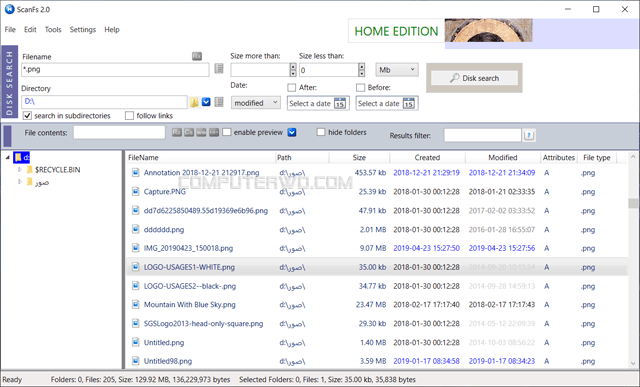Image resolution: width=640 pixels, height=387 pixels.
Task: Click into the Results filter input field
Action: (482, 135)
